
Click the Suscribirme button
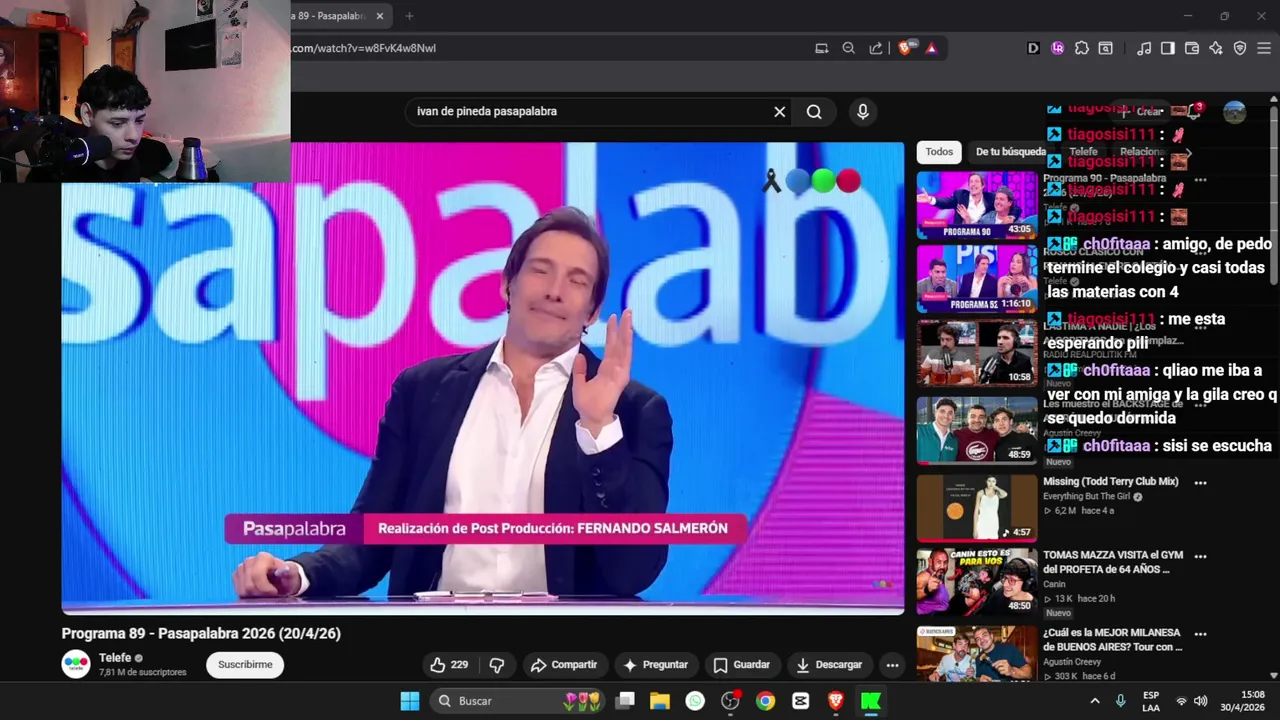[245, 665]
